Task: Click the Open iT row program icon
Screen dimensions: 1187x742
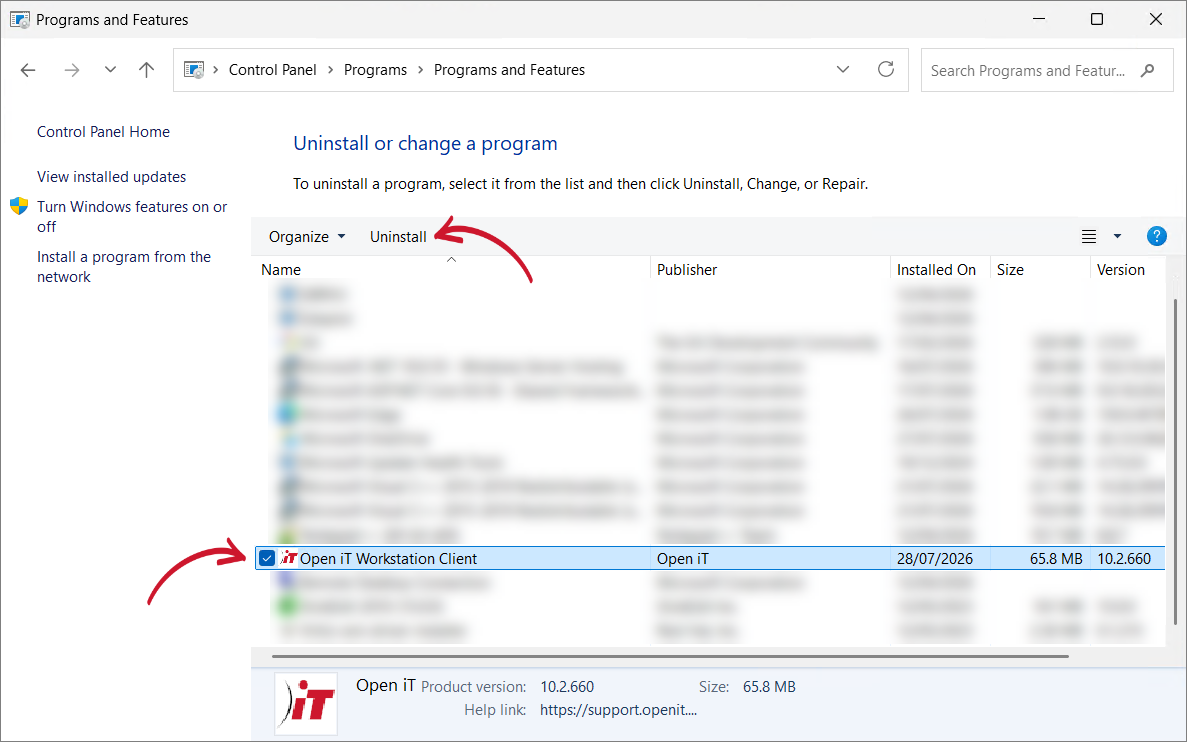Action: (x=288, y=559)
